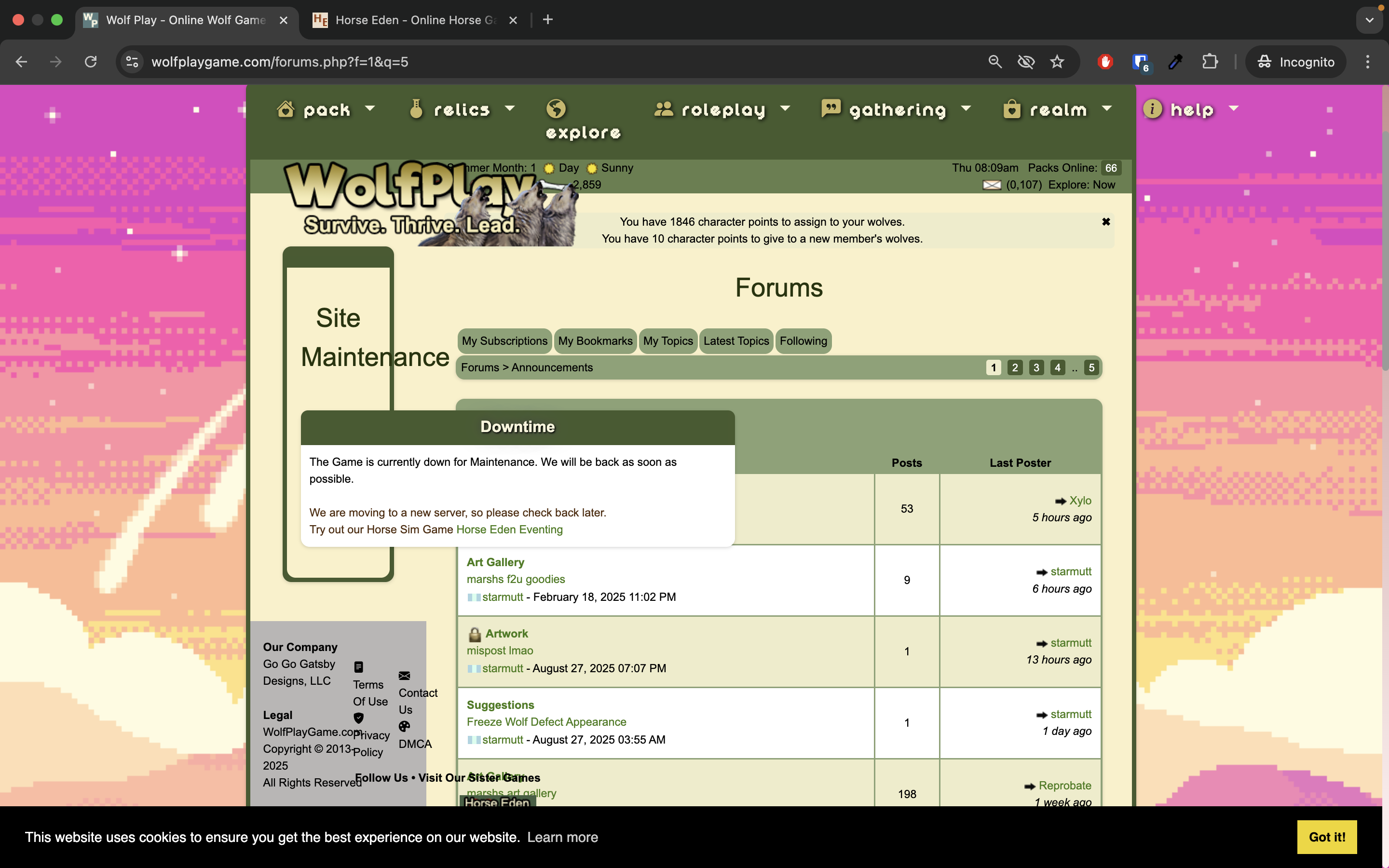Click the Forums breadcrumb link
The height and width of the screenshot is (868, 1389).
pyautogui.click(x=480, y=367)
